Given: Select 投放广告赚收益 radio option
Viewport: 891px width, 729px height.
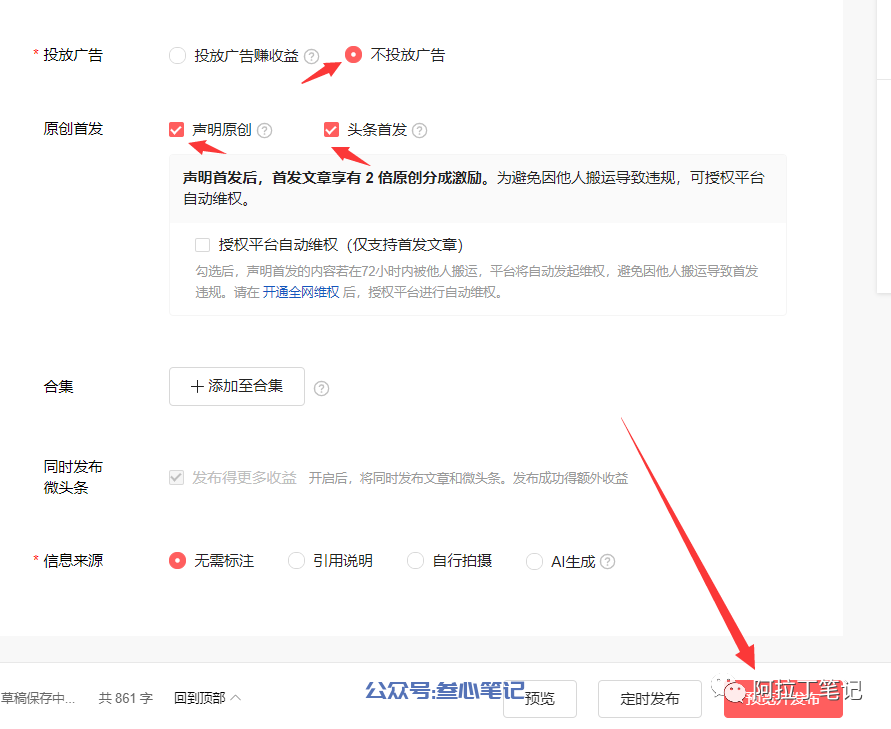Looking at the screenshot, I should pos(178,56).
